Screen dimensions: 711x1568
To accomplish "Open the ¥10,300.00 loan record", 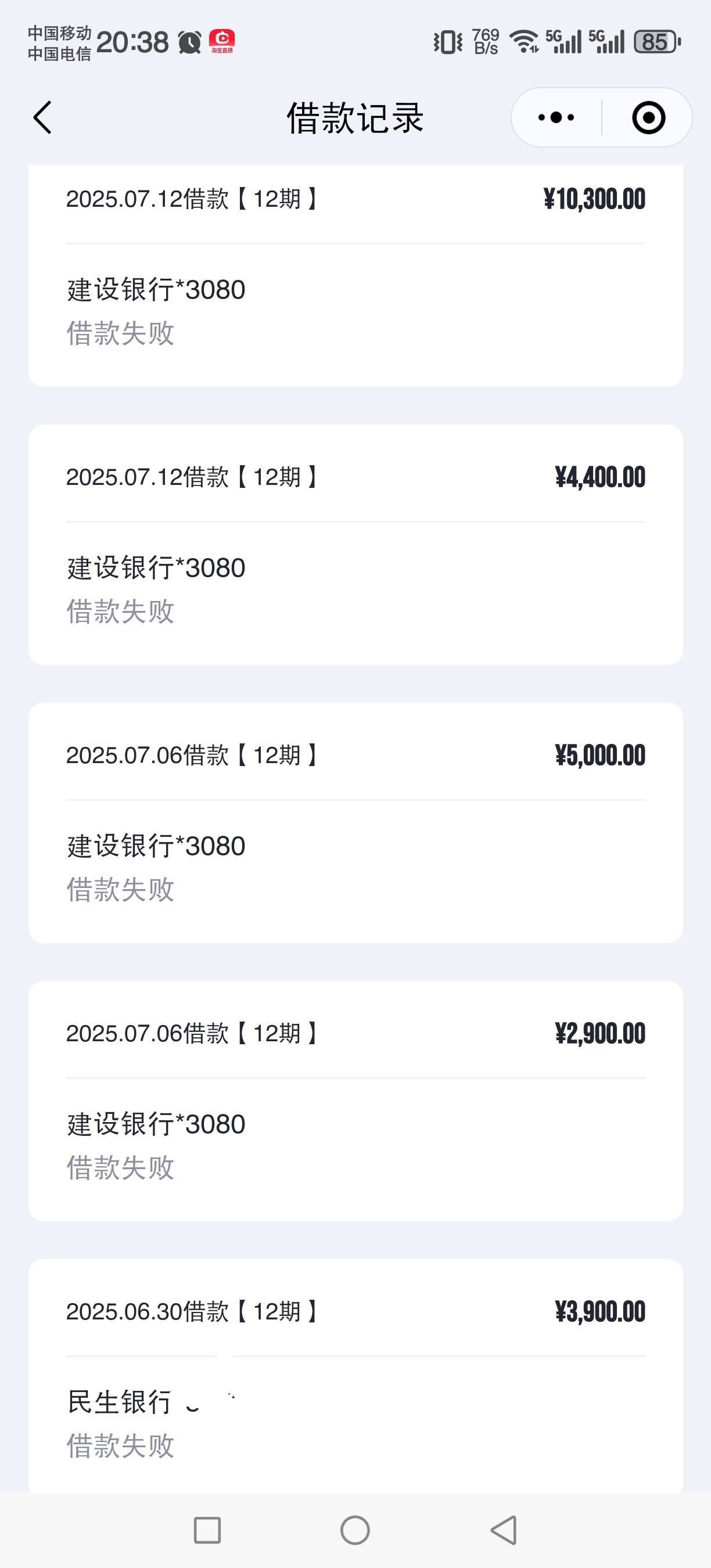I will (x=355, y=275).
